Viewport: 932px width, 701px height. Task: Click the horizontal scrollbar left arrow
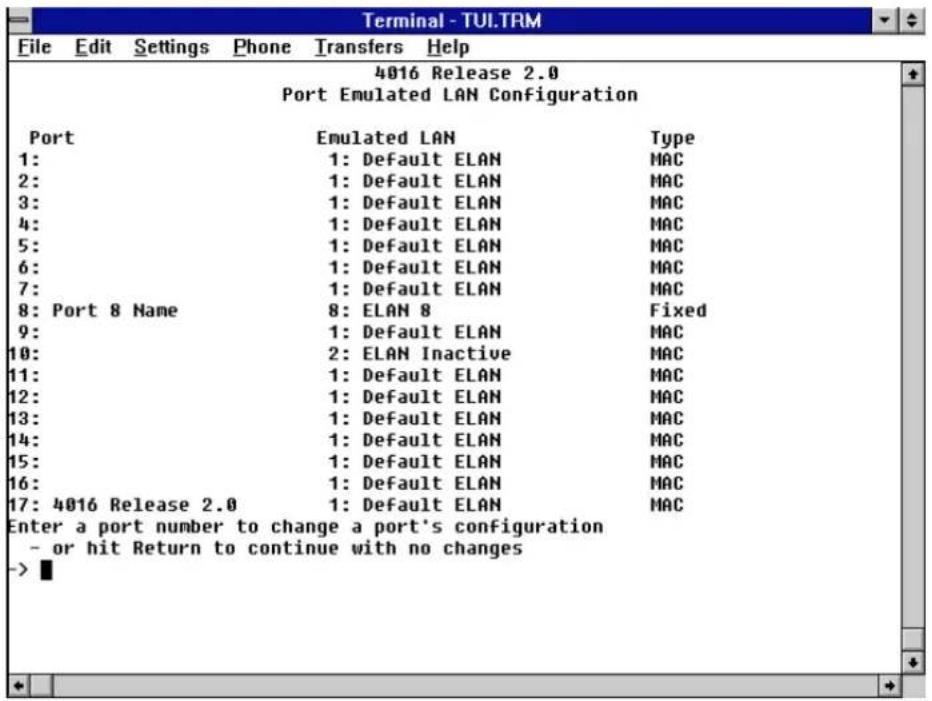pos(18,686)
